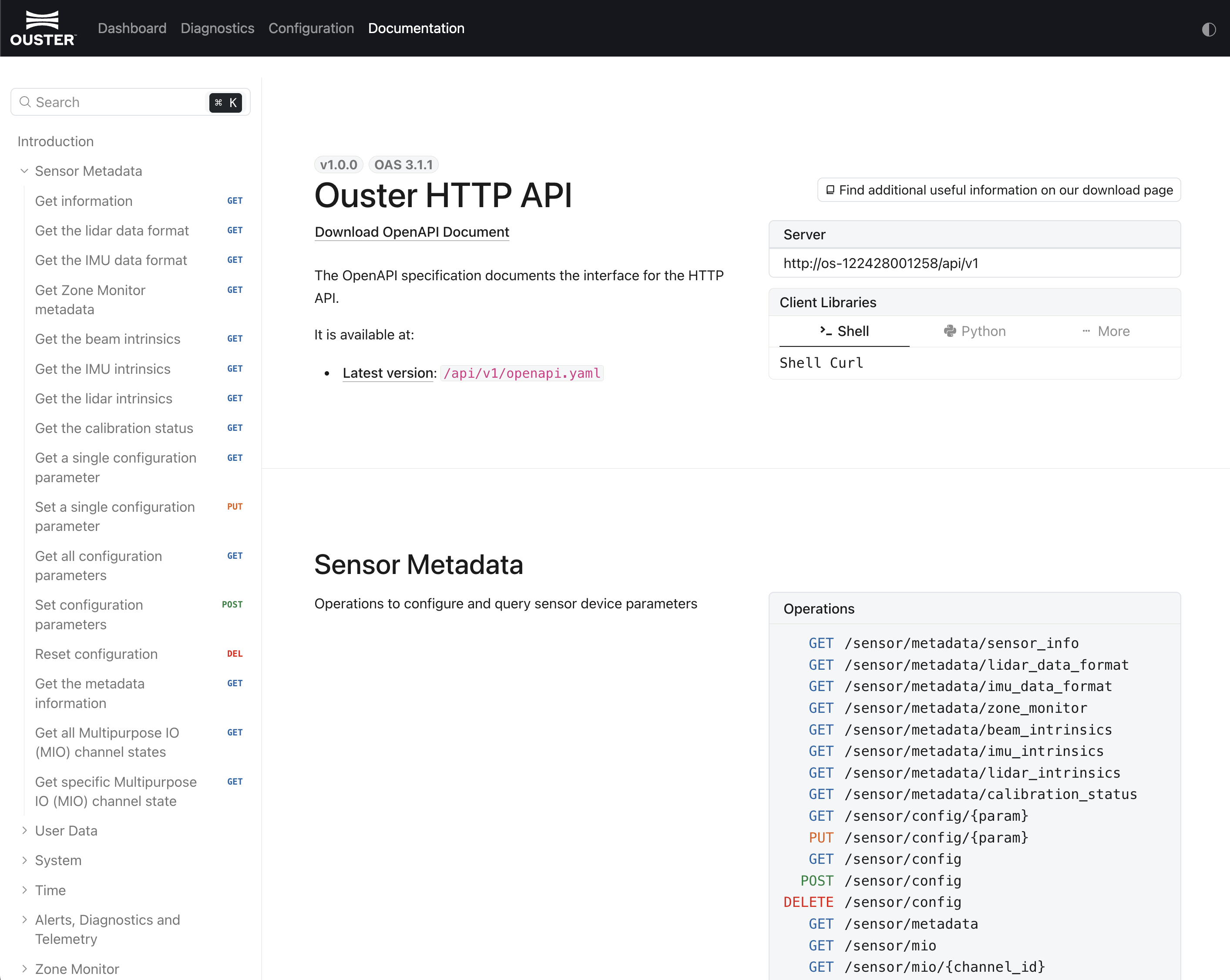Click GET /sensor/metadata operation
Viewport: 1230px width, 980px height.
coord(894,924)
